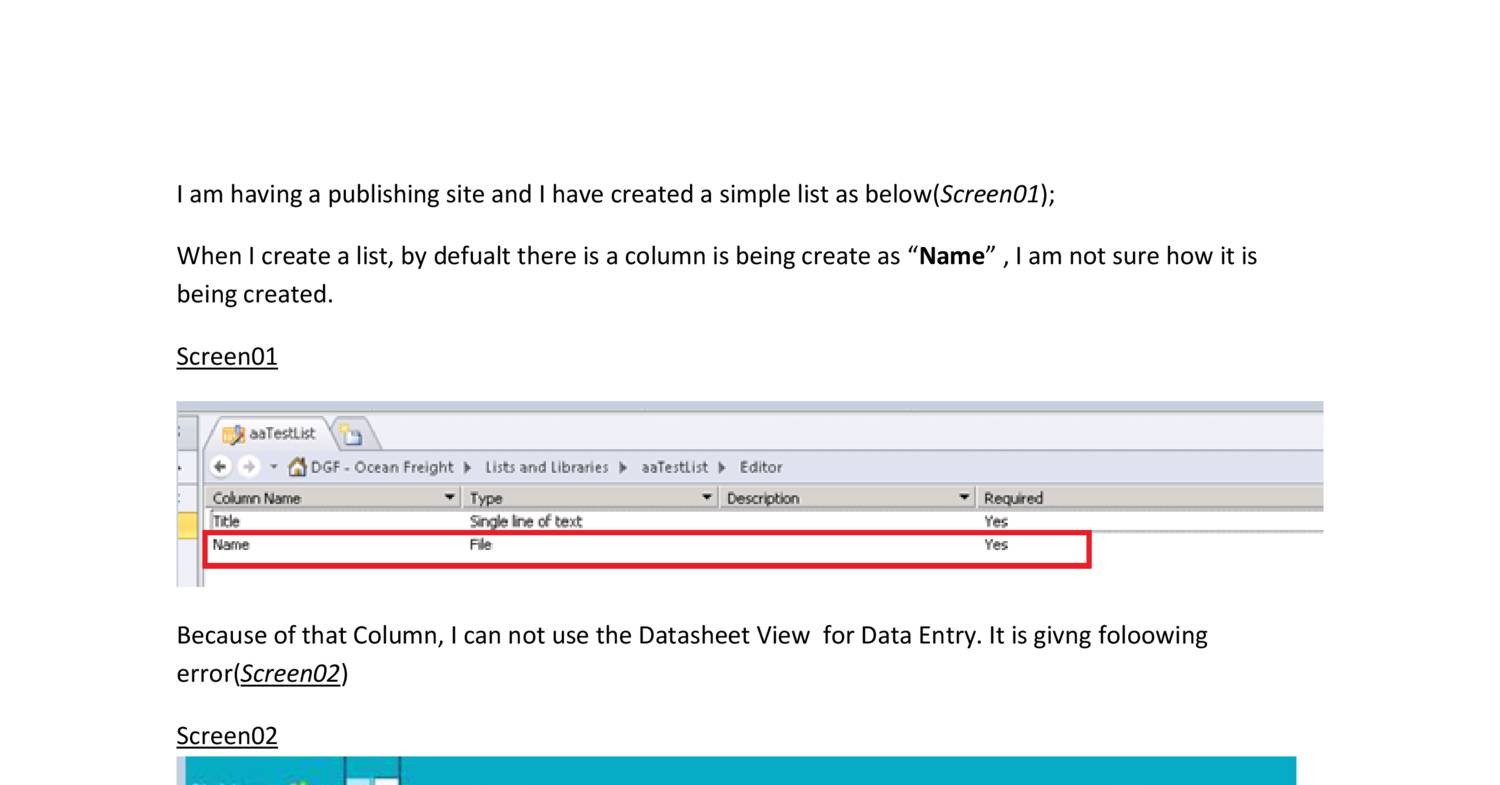The image size is (1500, 785).
Task: Click the breadcrumb arrow before Editor
Action: [x=721, y=467]
